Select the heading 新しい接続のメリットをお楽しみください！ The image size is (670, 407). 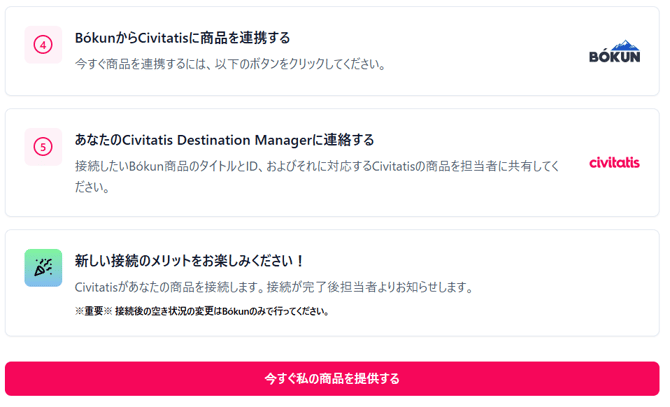190,261
